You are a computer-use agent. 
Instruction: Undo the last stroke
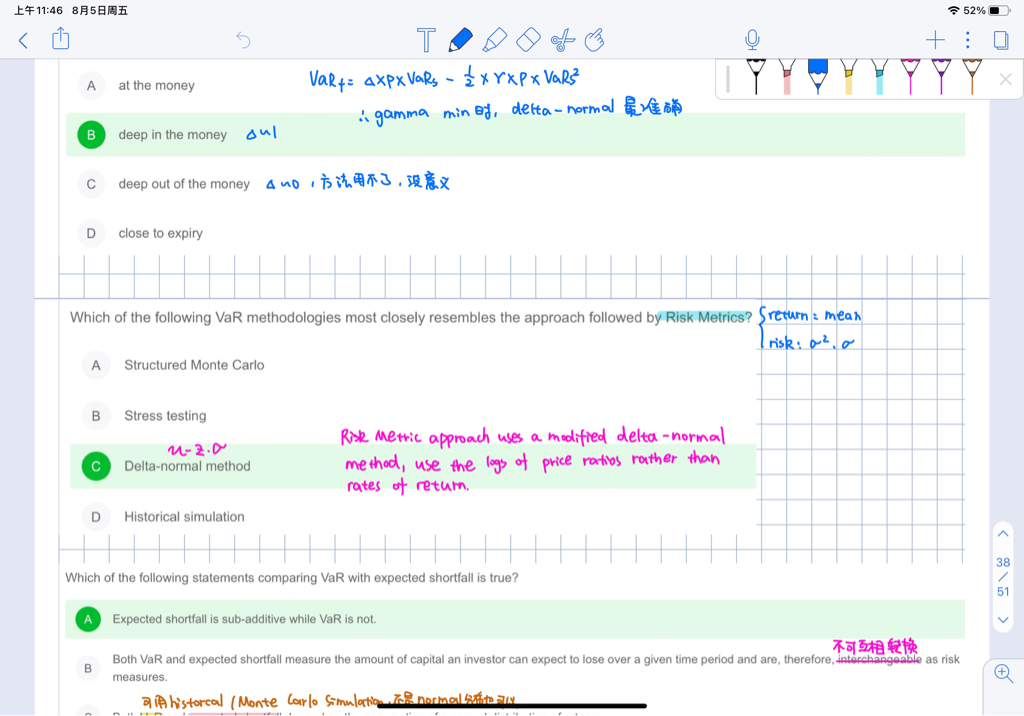[x=243, y=41]
